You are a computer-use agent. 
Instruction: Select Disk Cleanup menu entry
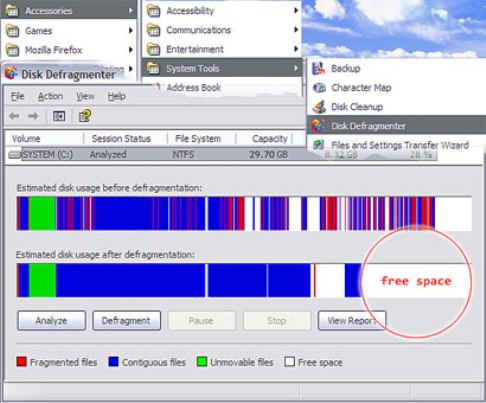point(357,107)
